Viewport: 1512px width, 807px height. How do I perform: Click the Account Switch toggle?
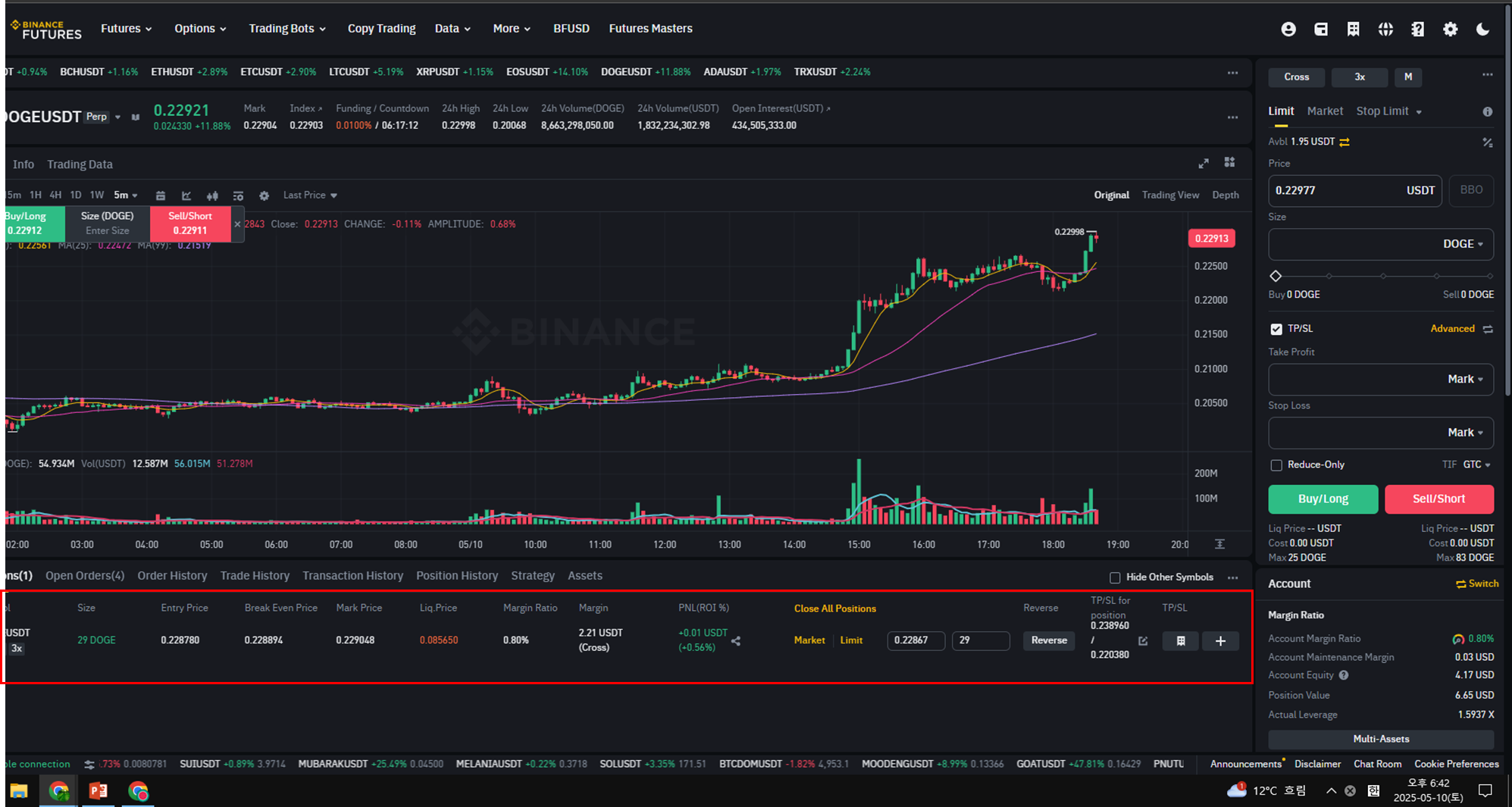[1477, 583]
